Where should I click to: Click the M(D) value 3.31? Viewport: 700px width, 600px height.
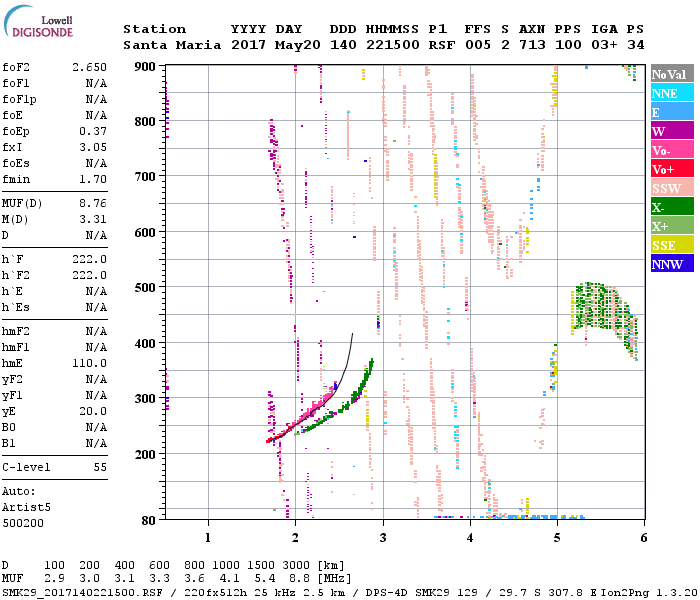click(93, 219)
